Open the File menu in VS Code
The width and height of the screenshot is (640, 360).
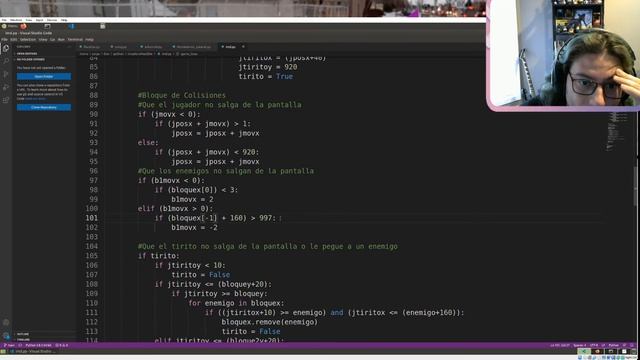pyautogui.click(x=4, y=40)
